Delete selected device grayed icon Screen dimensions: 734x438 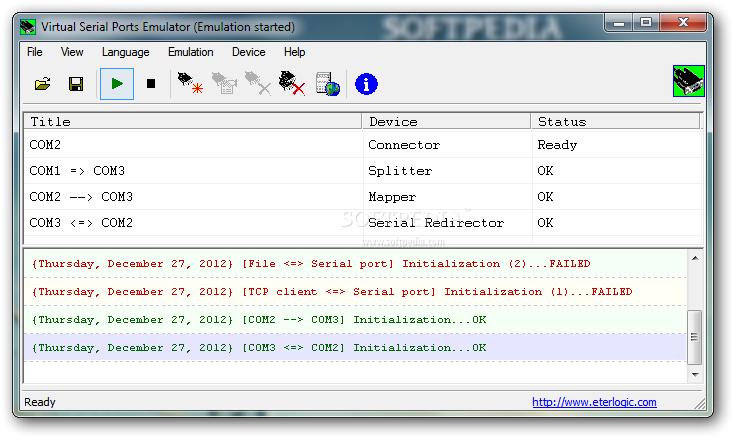tap(258, 83)
